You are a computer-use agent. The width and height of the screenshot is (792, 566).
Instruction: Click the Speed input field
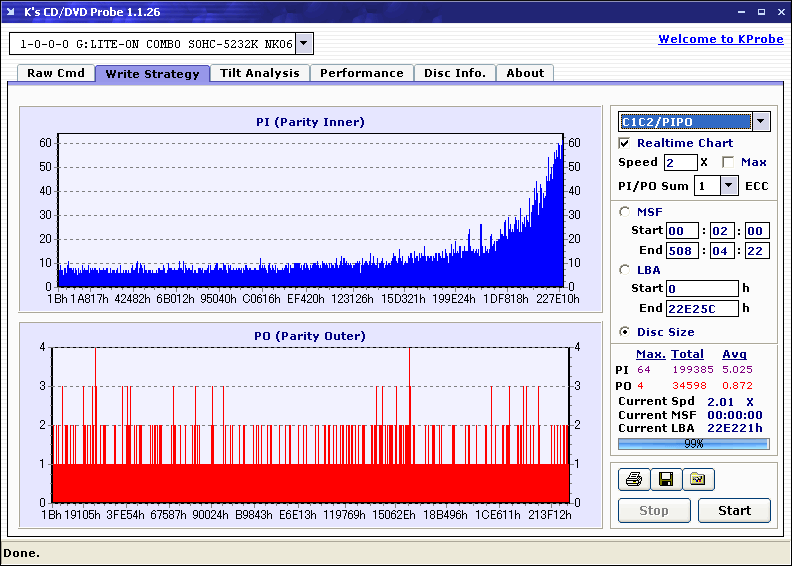coord(680,162)
